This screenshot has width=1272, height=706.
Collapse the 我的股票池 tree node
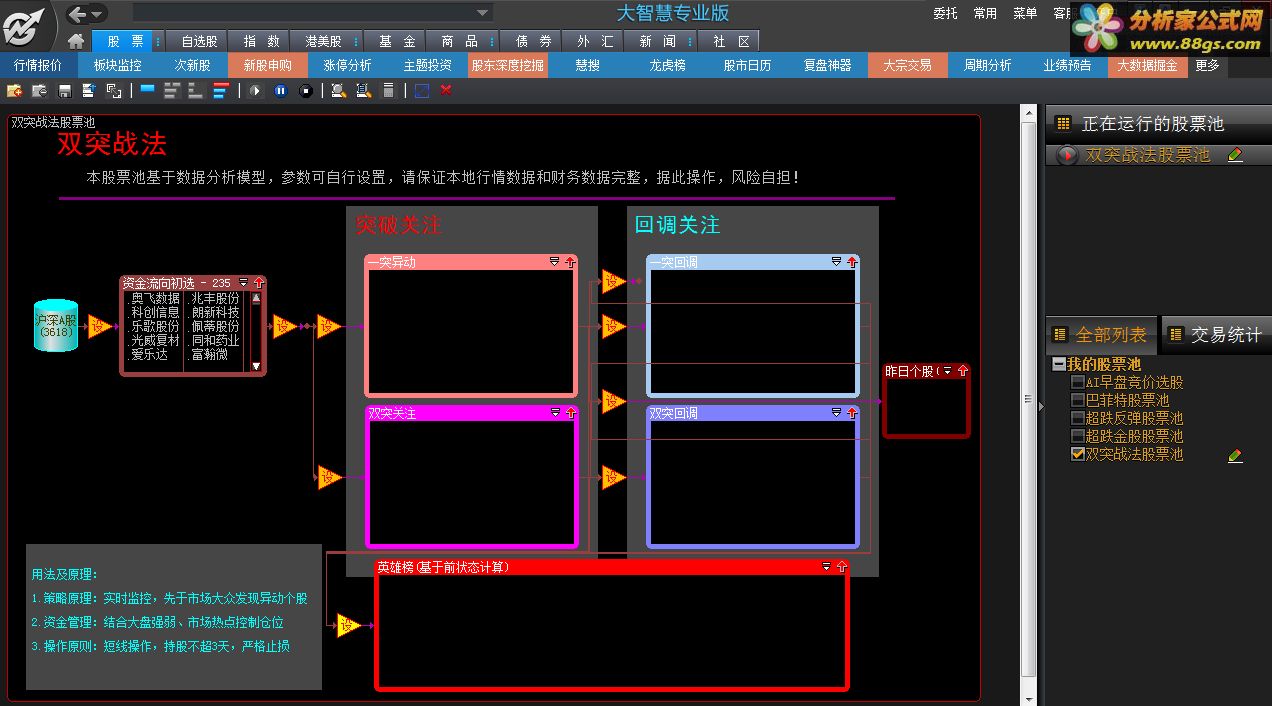(x=1059, y=364)
